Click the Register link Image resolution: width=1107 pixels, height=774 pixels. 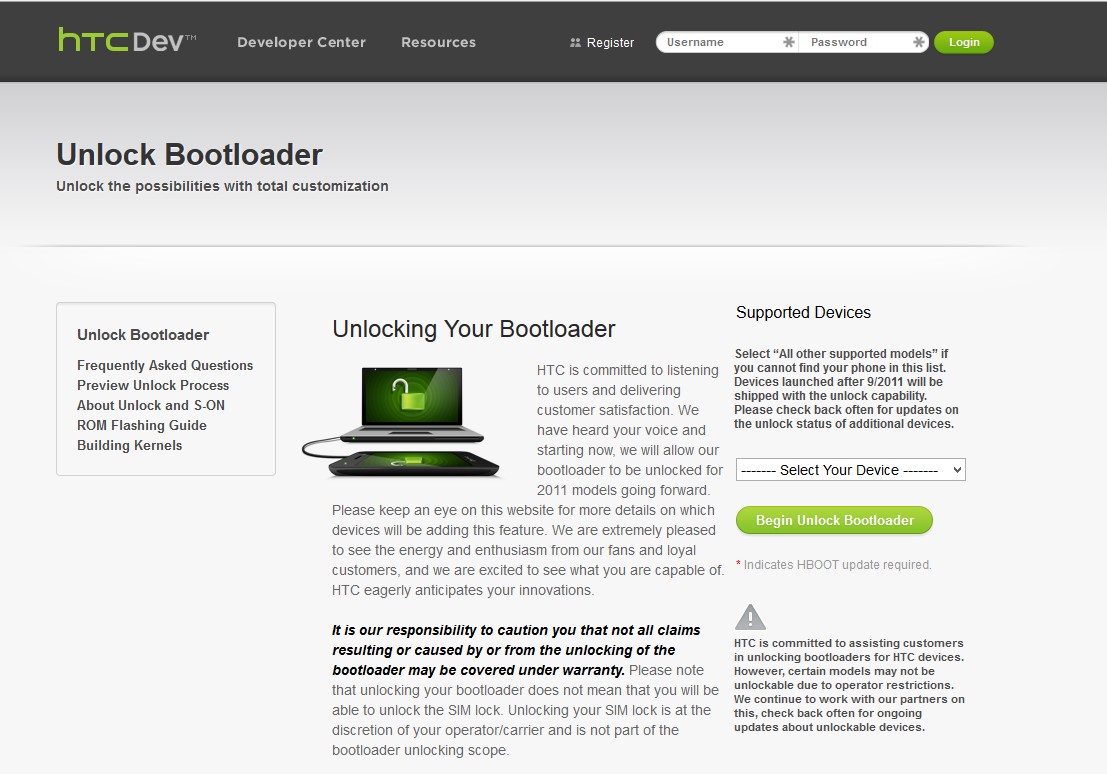pyautogui.click(x=610, y=42)
